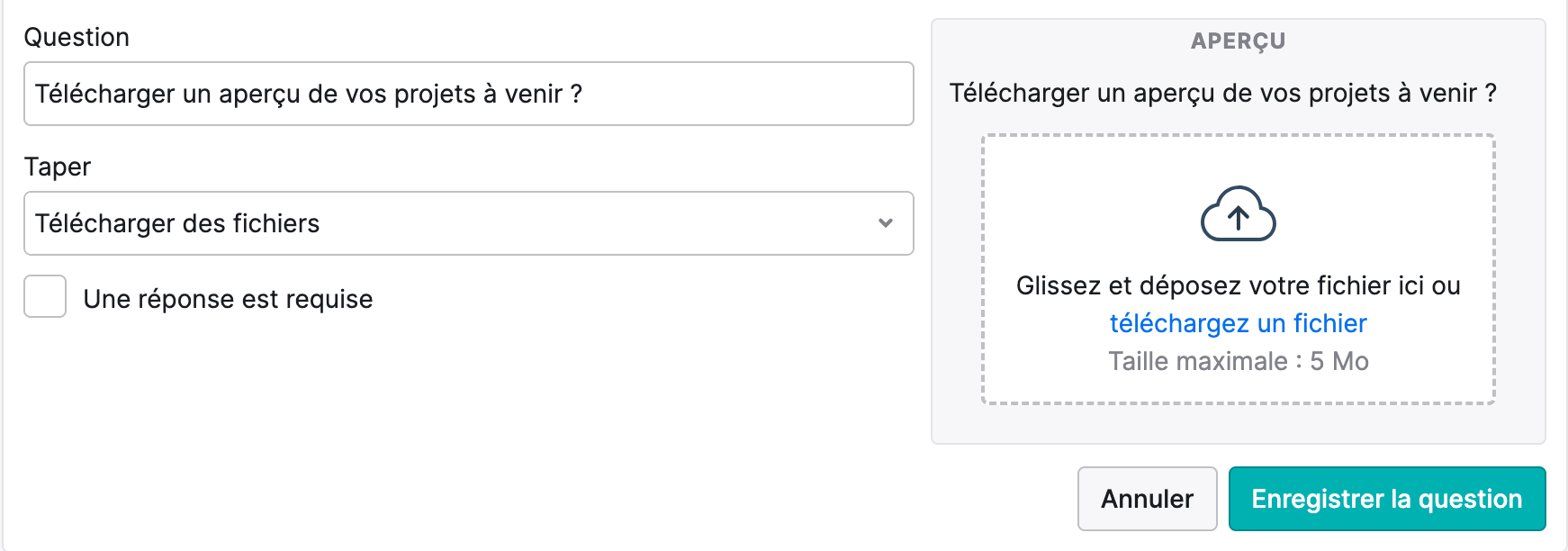Click the dashed file drop zone

click(x=1238, y=269)
